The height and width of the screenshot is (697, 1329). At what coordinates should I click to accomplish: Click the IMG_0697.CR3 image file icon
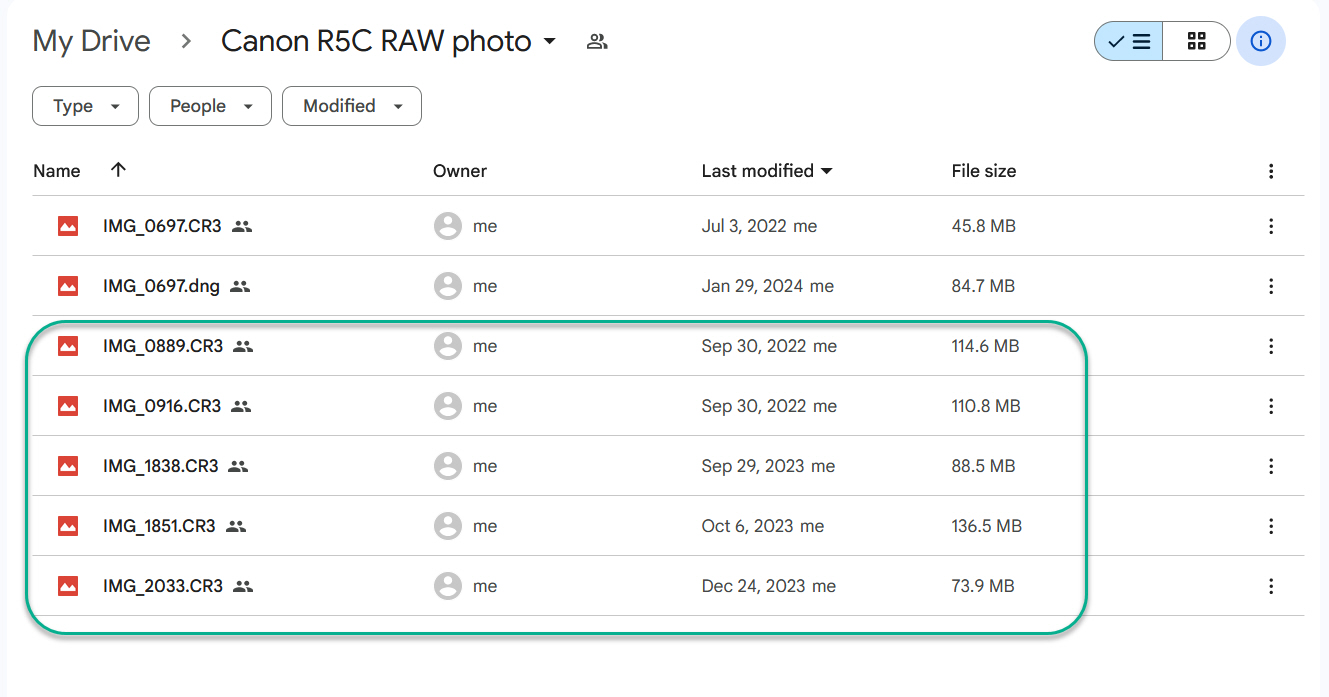68,226
